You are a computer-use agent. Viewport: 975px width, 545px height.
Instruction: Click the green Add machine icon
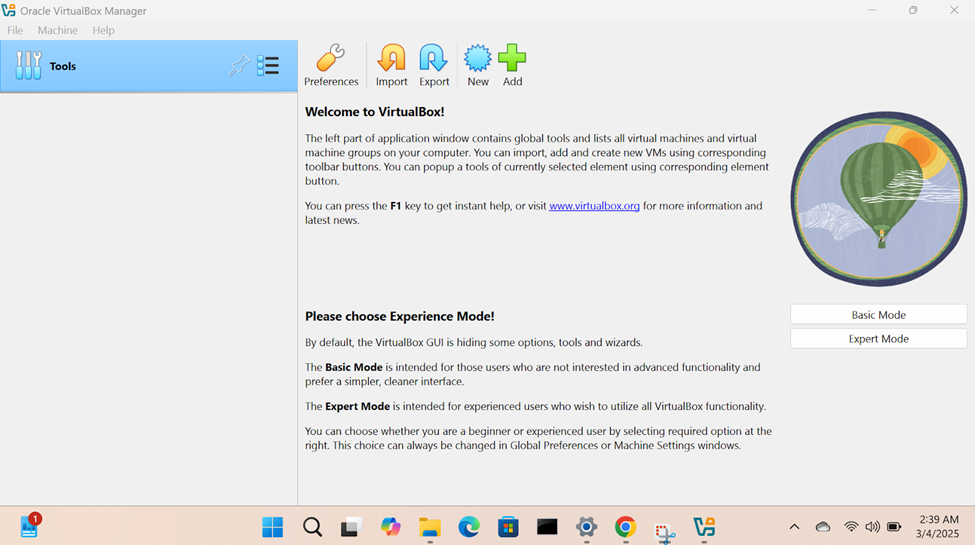tap(512, 65)
